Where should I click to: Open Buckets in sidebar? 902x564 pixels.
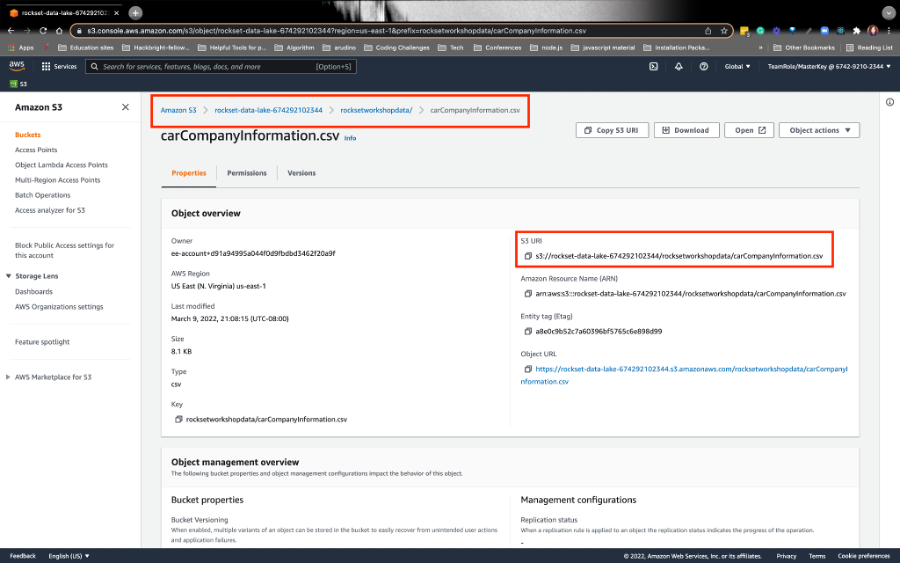point(28,135)
